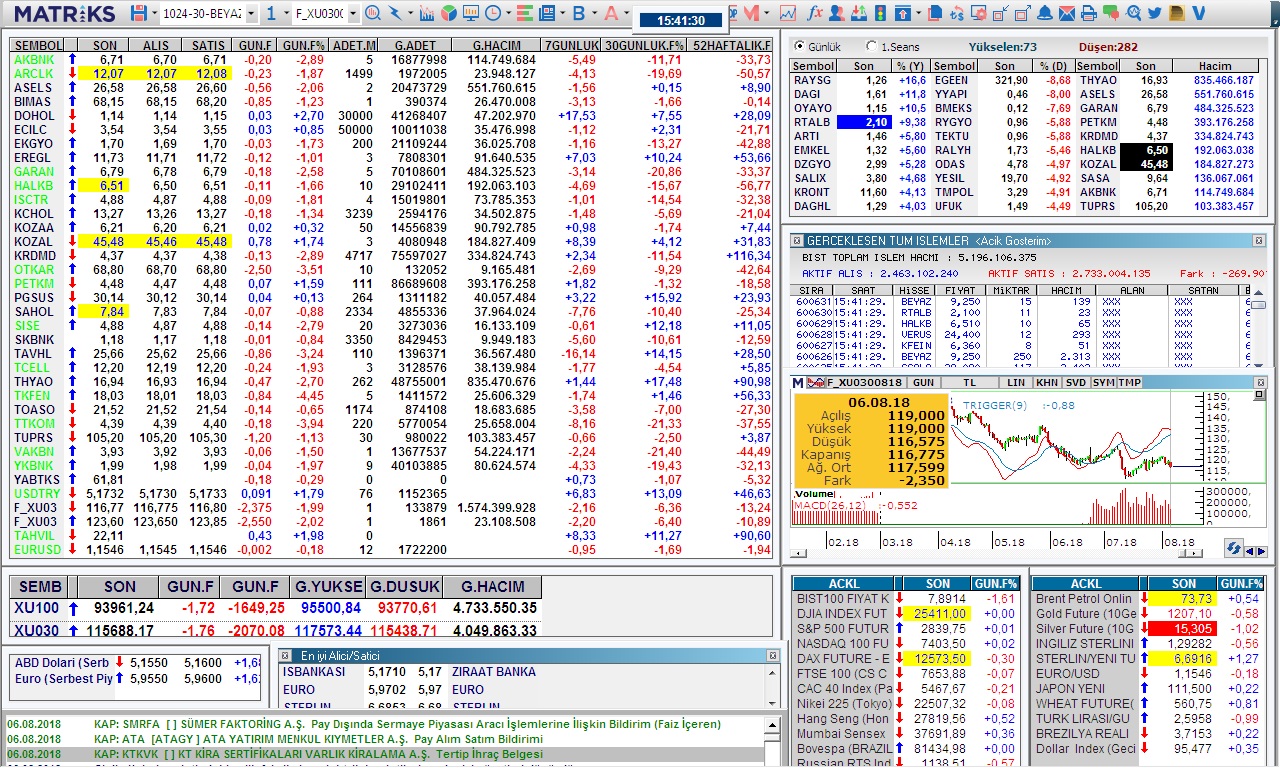Open the F_XU030 symbol dropdown
Image resolution: width=1280 pixels, height=768 pixels.
pos(353,13)
